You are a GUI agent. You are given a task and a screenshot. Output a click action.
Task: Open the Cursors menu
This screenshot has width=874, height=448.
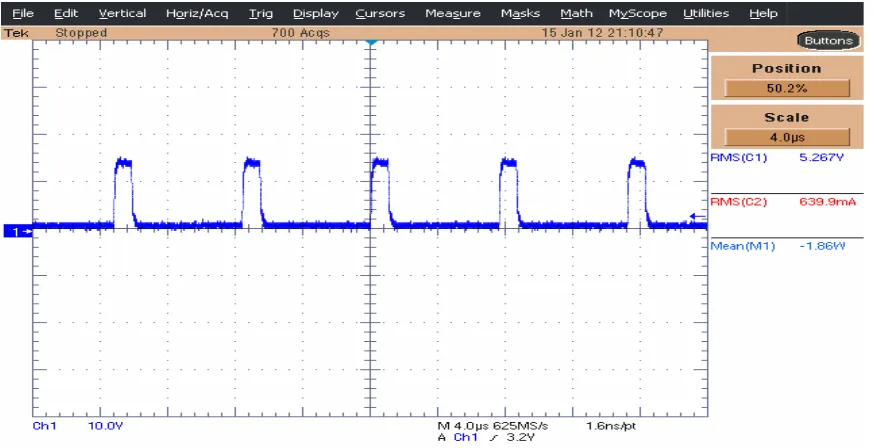[x=380, y=13]
